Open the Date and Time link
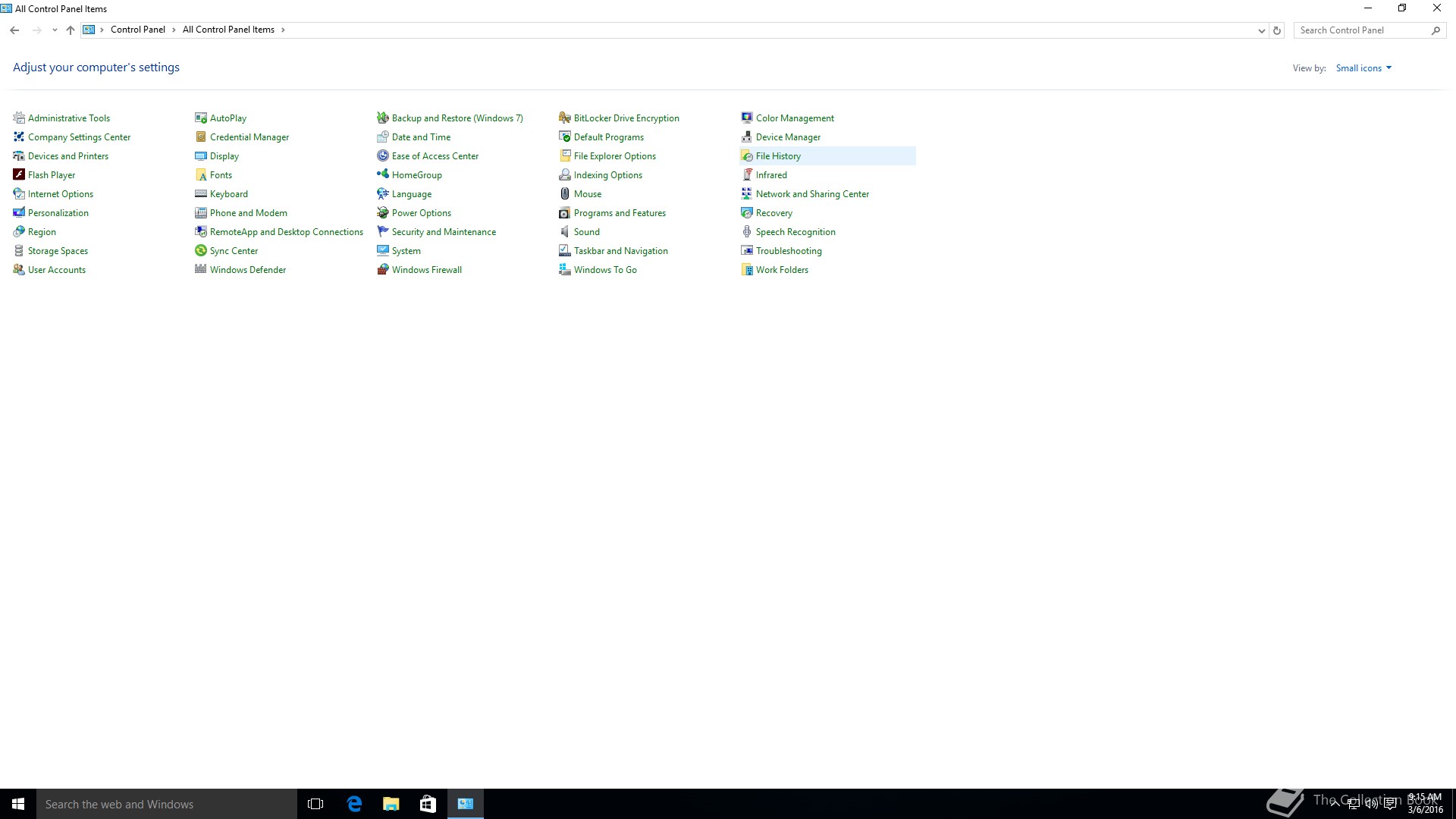This screenshot has height=819, width=1456. pyautogui.click(x=421, y=136)
